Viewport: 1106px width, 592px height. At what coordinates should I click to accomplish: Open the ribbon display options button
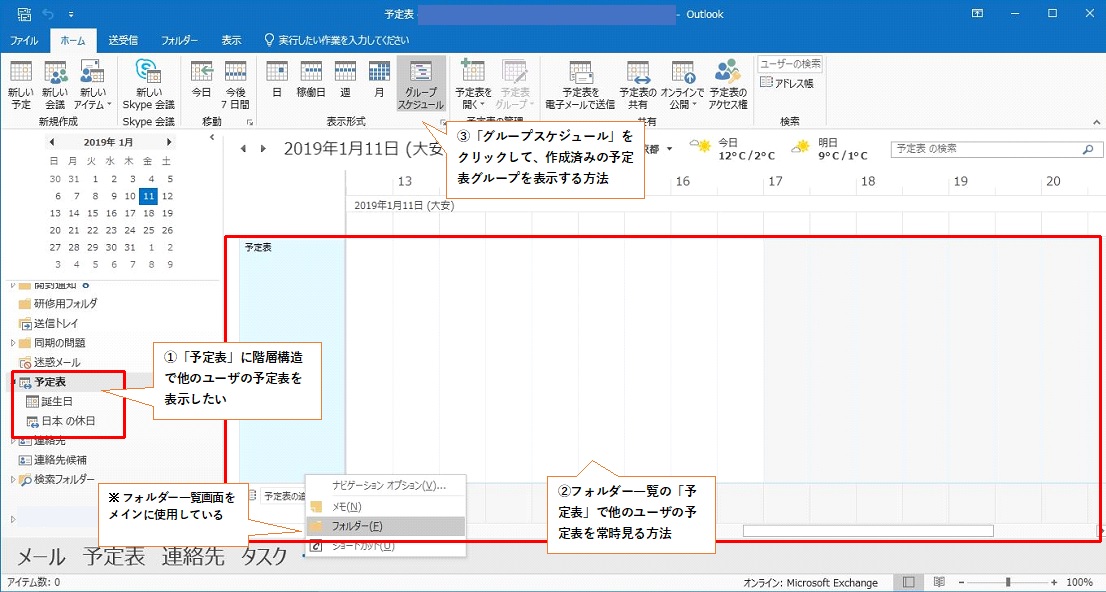pos(977,13)
